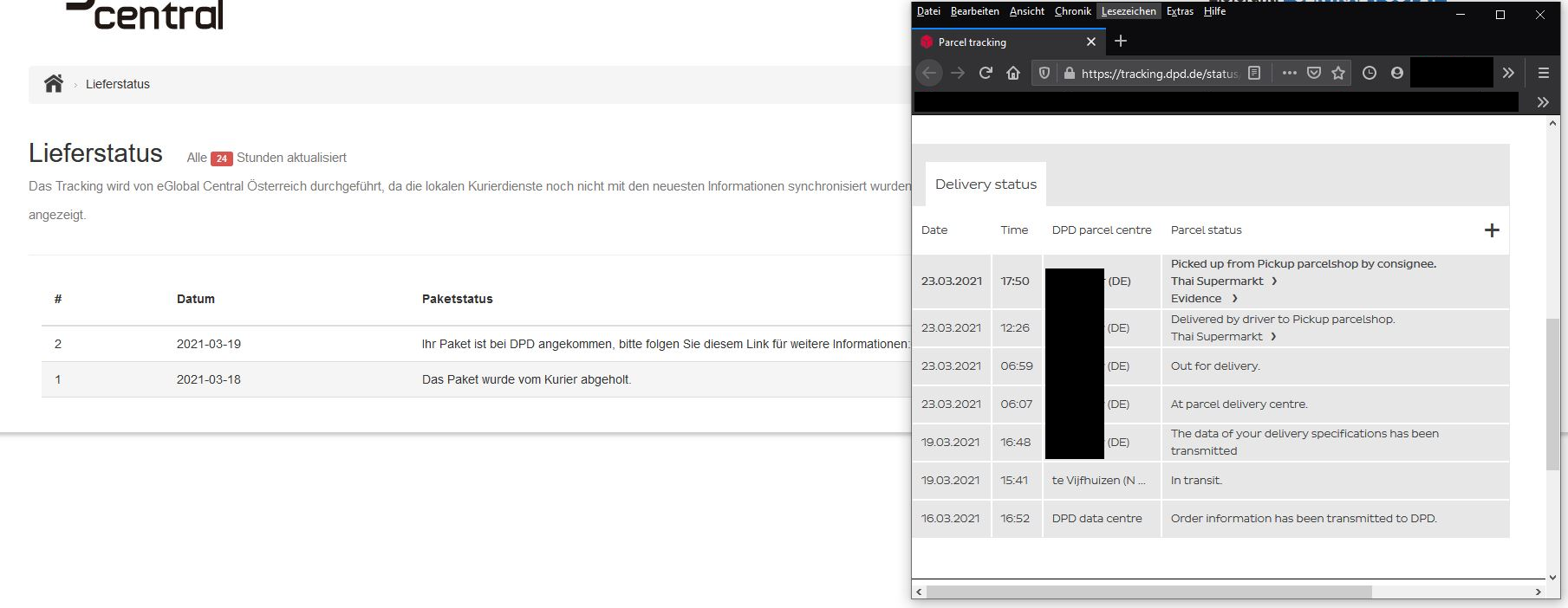The height and width of the screenshot is (608, 1568).
Task: Open the Datei menu in Firefox
Action: pyautogui.click(x=928, y=11)
